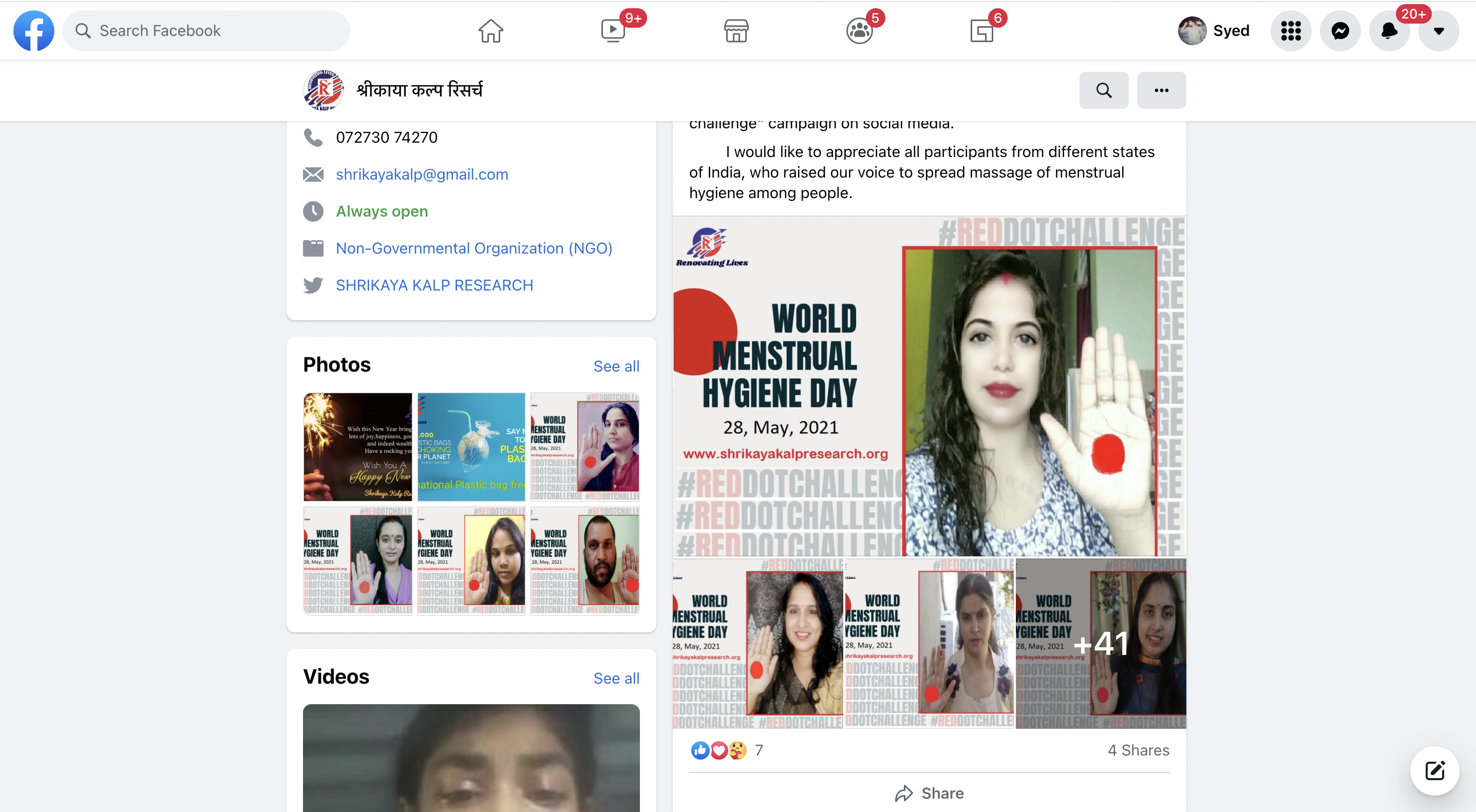Image resolution: width=1476 pixels, height=812 pixels.
Task: Click the Search Facebook input field
Action: (206, 31)
